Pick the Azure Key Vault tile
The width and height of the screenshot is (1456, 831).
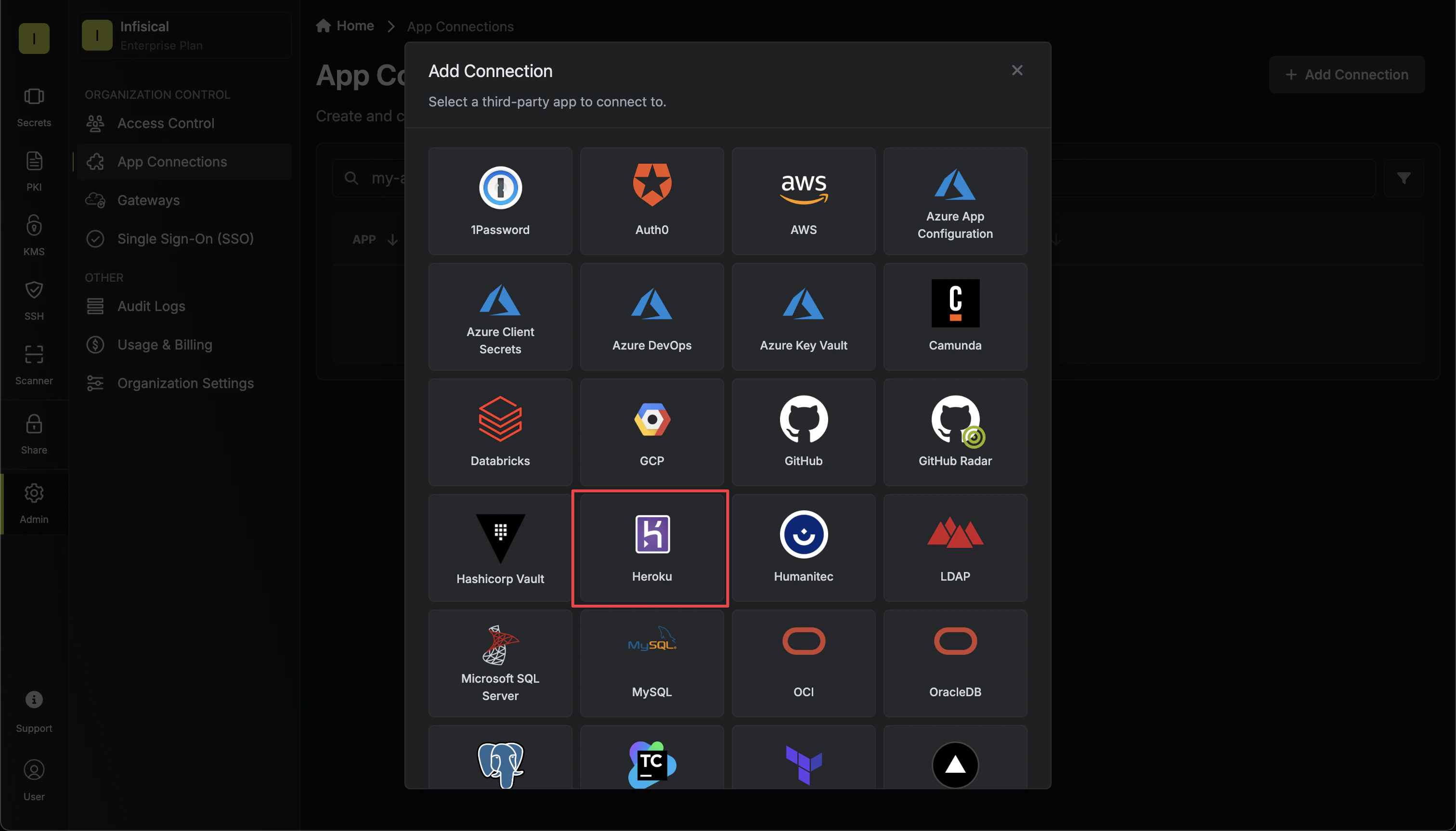(x=804, y=317)
